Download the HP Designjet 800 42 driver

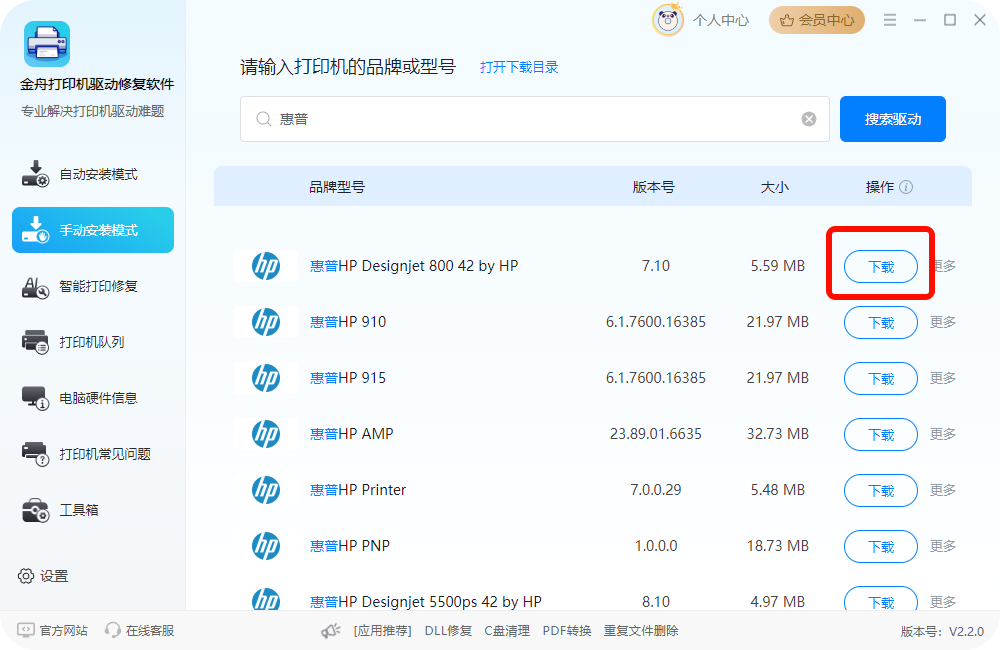click(x=881, y=267)
